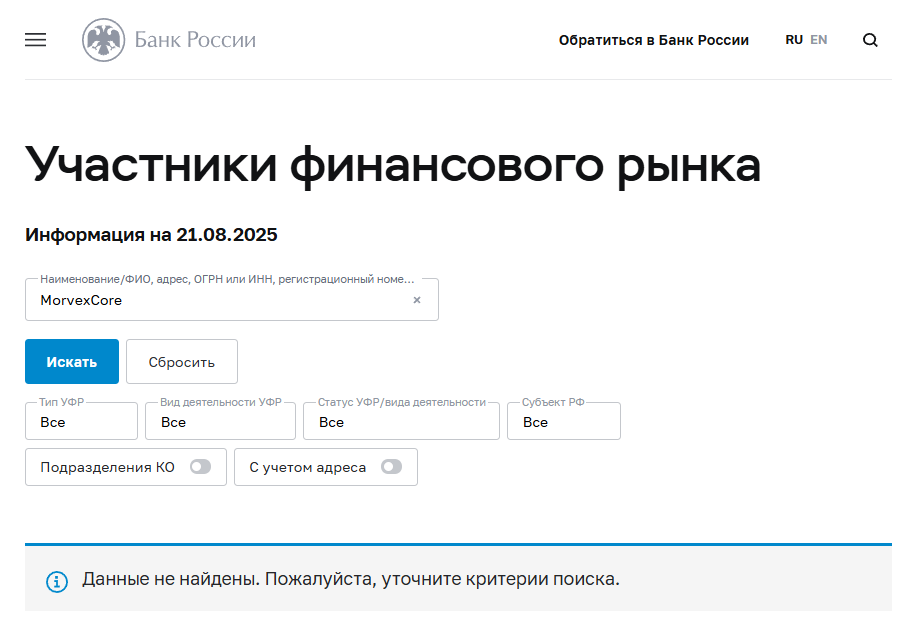Clear the search field with the X icon
The width and height of the screenshot is (906, 629).
point(417,300)
